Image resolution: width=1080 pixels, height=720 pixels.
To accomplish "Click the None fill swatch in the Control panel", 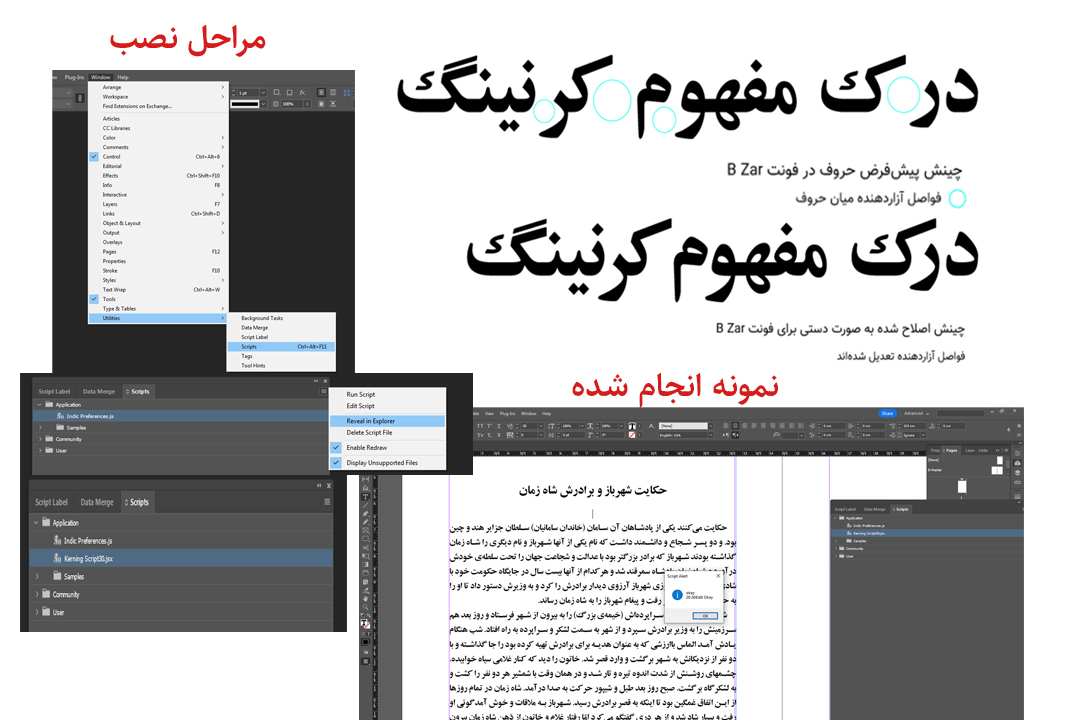I will tap(632, 436).
